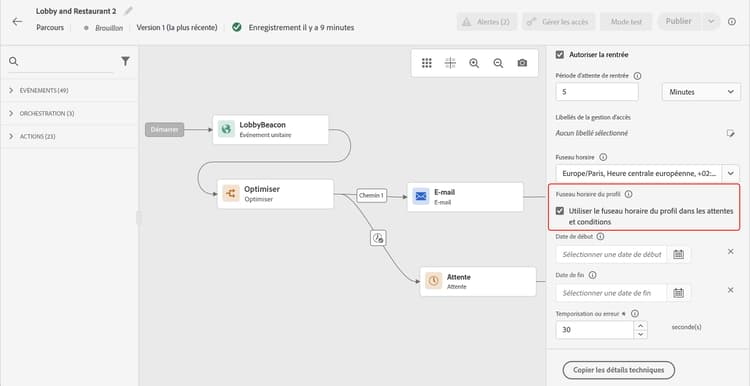Image resolution: width=750 pixels, height=386 pixels.
Task: Clear the end date with X
Action: (x=730, y=290)
